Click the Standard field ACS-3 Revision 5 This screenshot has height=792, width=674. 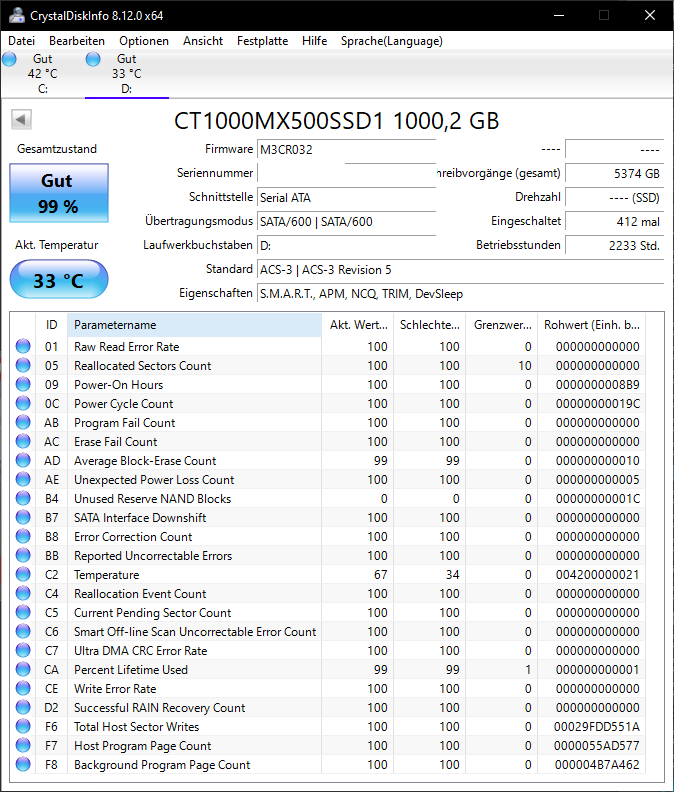coord(460,270)
